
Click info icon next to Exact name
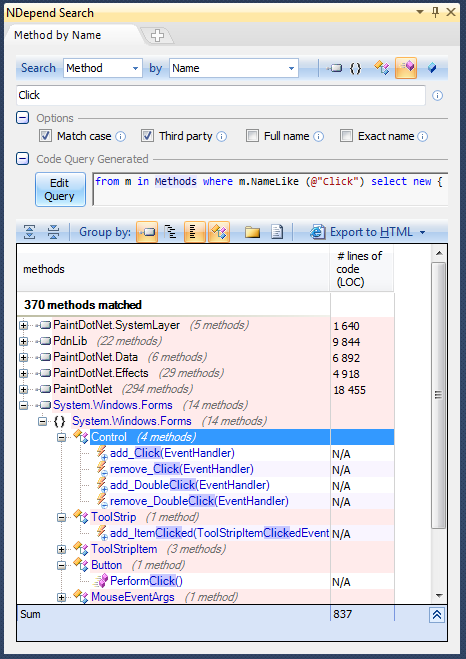(x=423, y=137)
